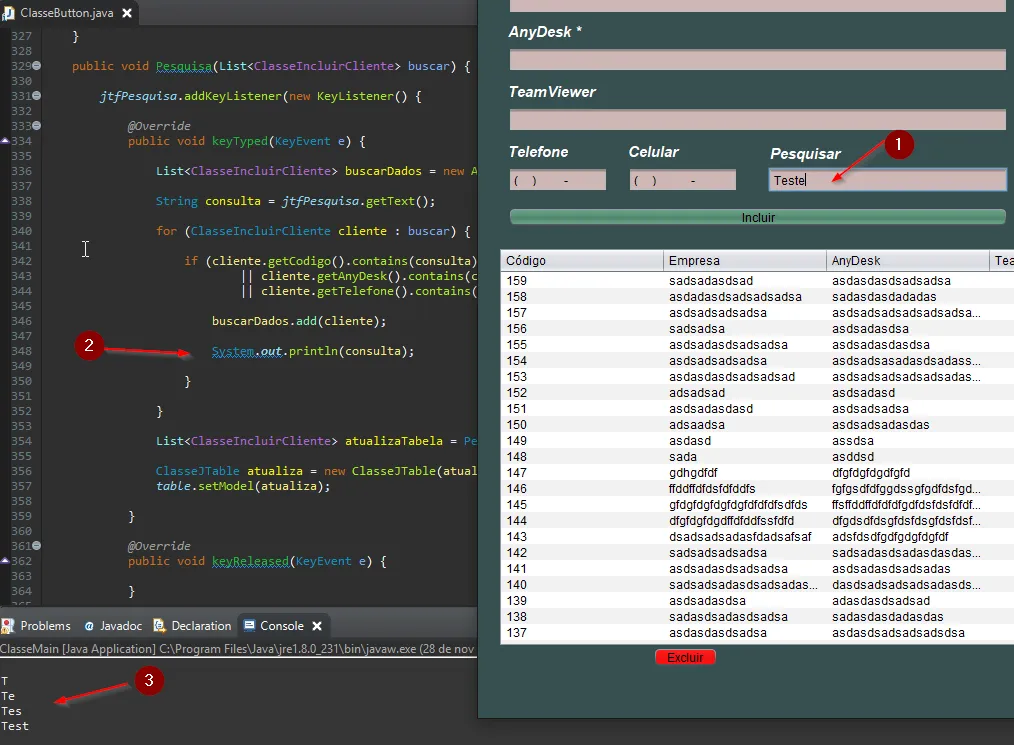1014x745 pixels.
Task: Click the override marker at line 334
Action: [5, 141]
